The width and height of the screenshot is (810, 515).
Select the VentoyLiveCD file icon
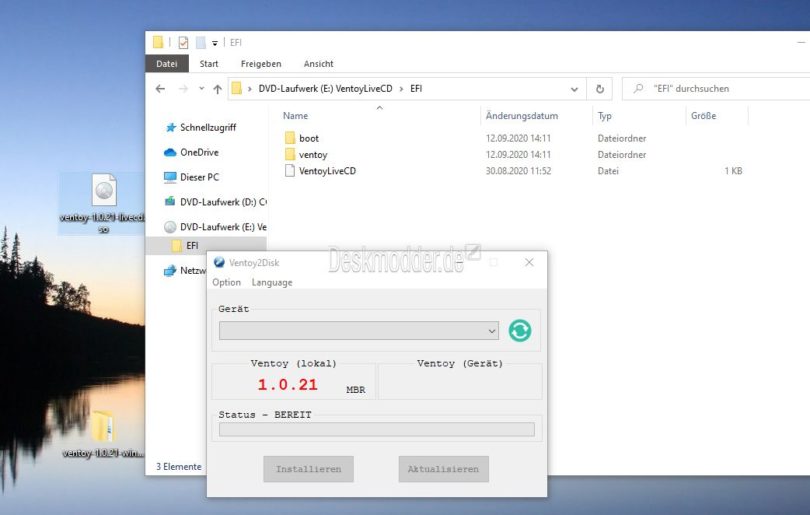click(x=290, y=170)
